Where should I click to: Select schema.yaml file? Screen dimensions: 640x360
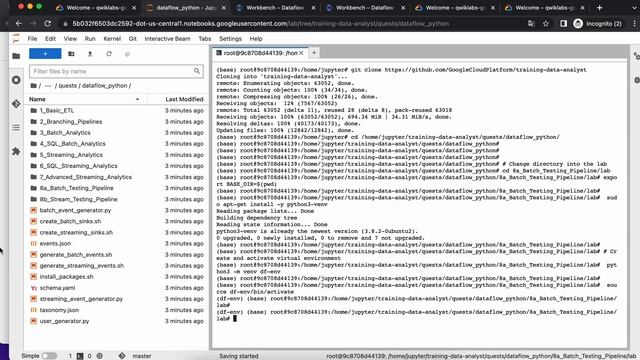[57, 288]
